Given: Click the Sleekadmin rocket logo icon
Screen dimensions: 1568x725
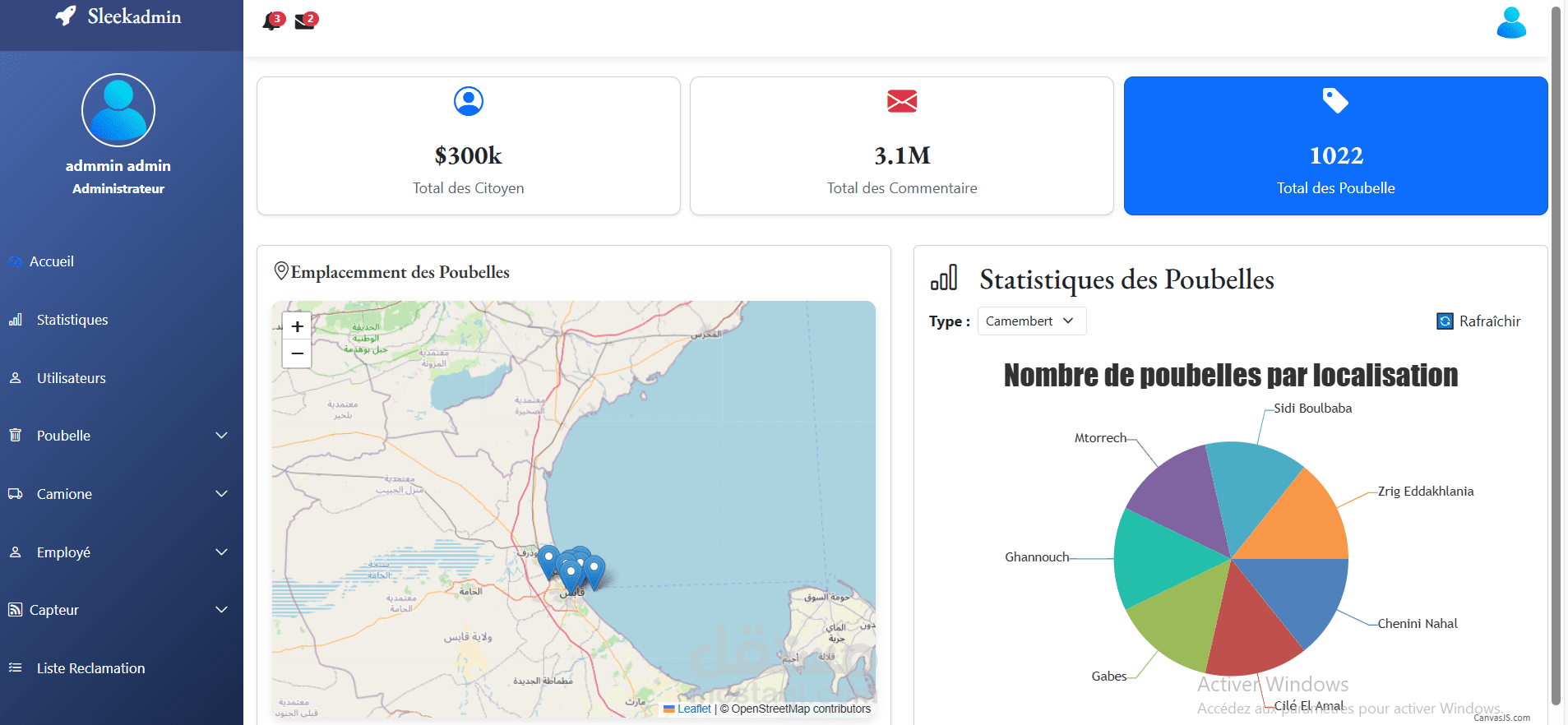Looking at the screenshot, I should tap(66, 16).
